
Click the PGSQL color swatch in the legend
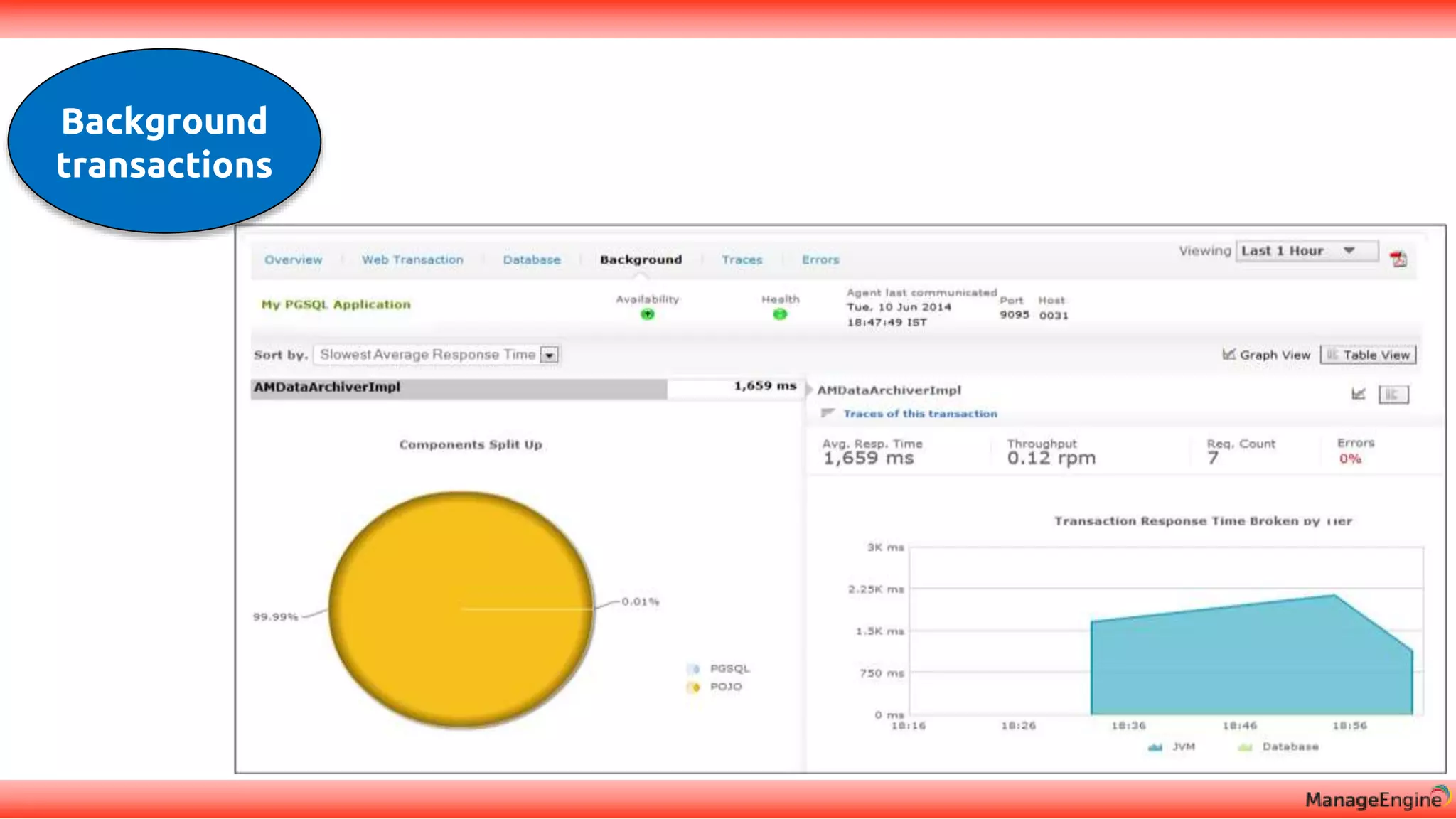[x=694, y=669]
